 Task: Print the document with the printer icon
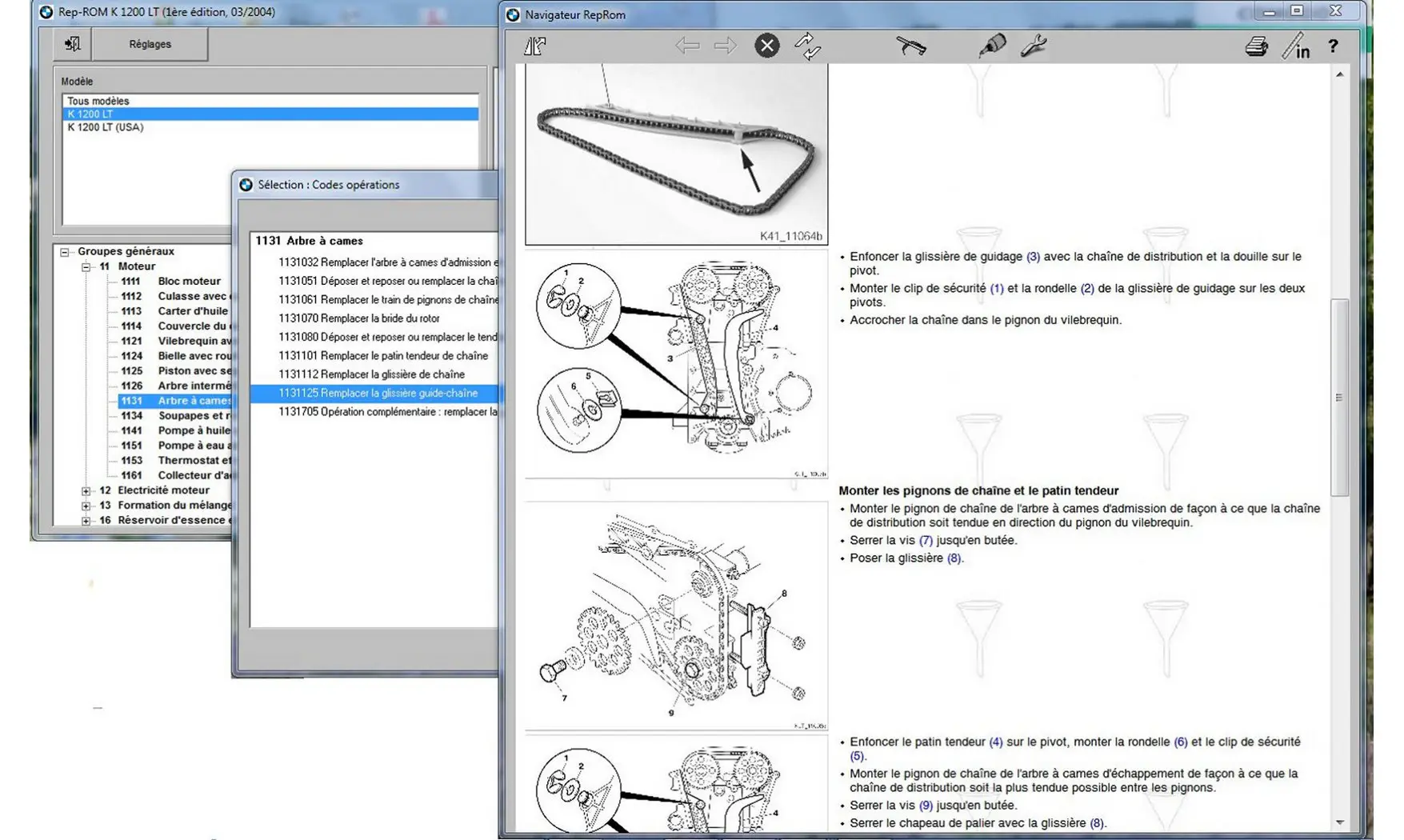point(1256,47)
